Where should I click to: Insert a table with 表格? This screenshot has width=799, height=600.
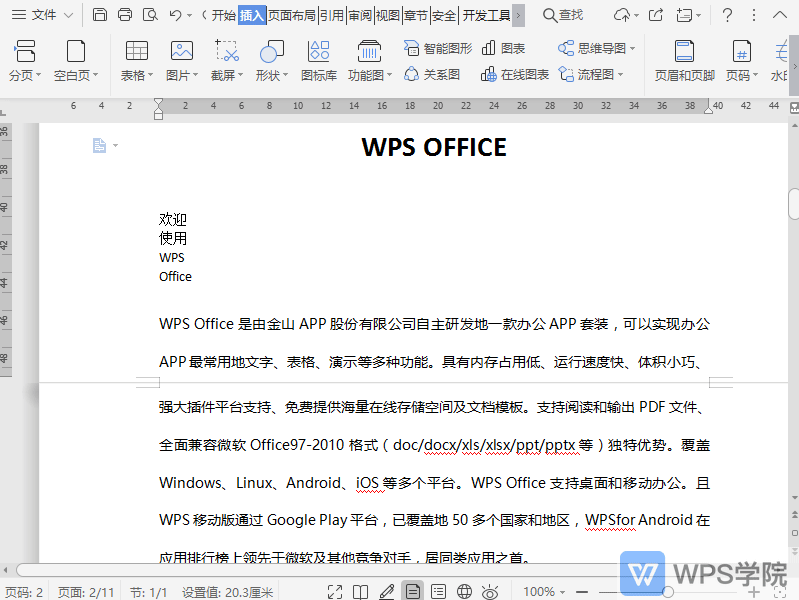click(x=137, y=61)
